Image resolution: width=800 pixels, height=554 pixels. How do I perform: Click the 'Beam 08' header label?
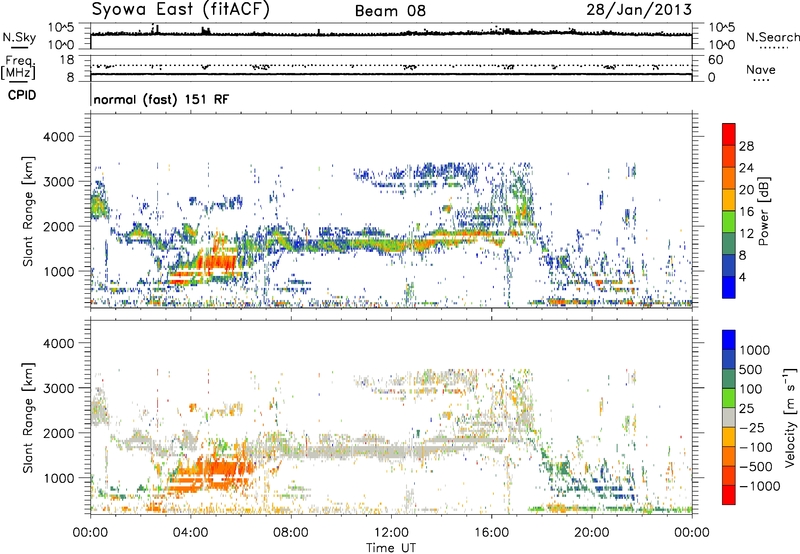pyautogui.click(x=390, y=11)
